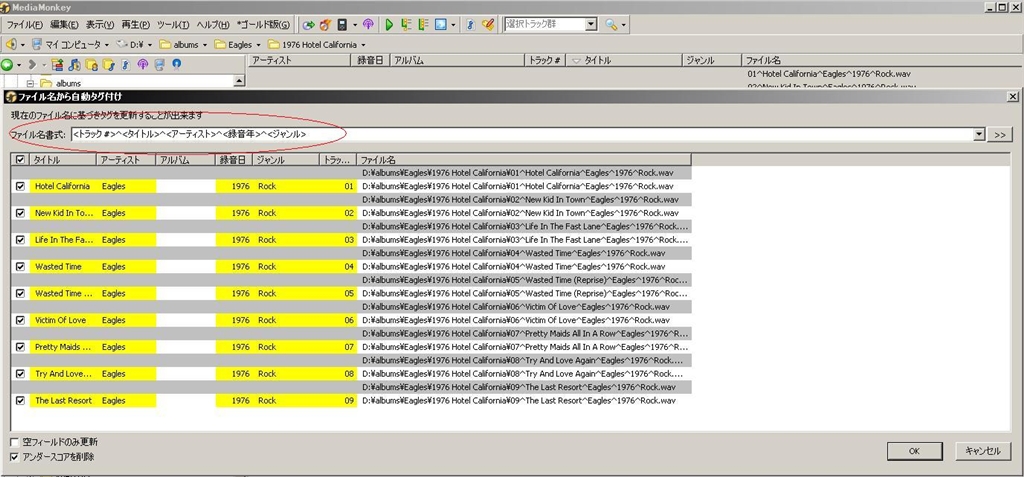Expand the track selection combo box
The image size is (1024, 477).
[x=590, y=24]
